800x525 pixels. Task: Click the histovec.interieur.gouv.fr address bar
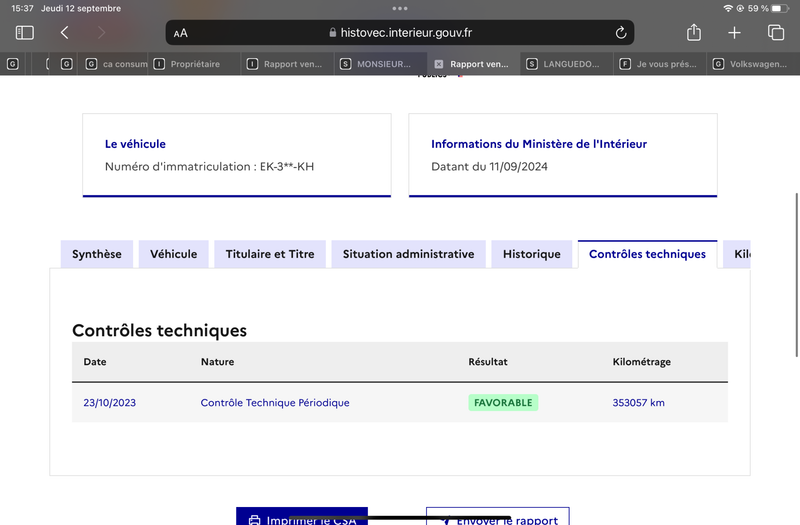(400, 33)
